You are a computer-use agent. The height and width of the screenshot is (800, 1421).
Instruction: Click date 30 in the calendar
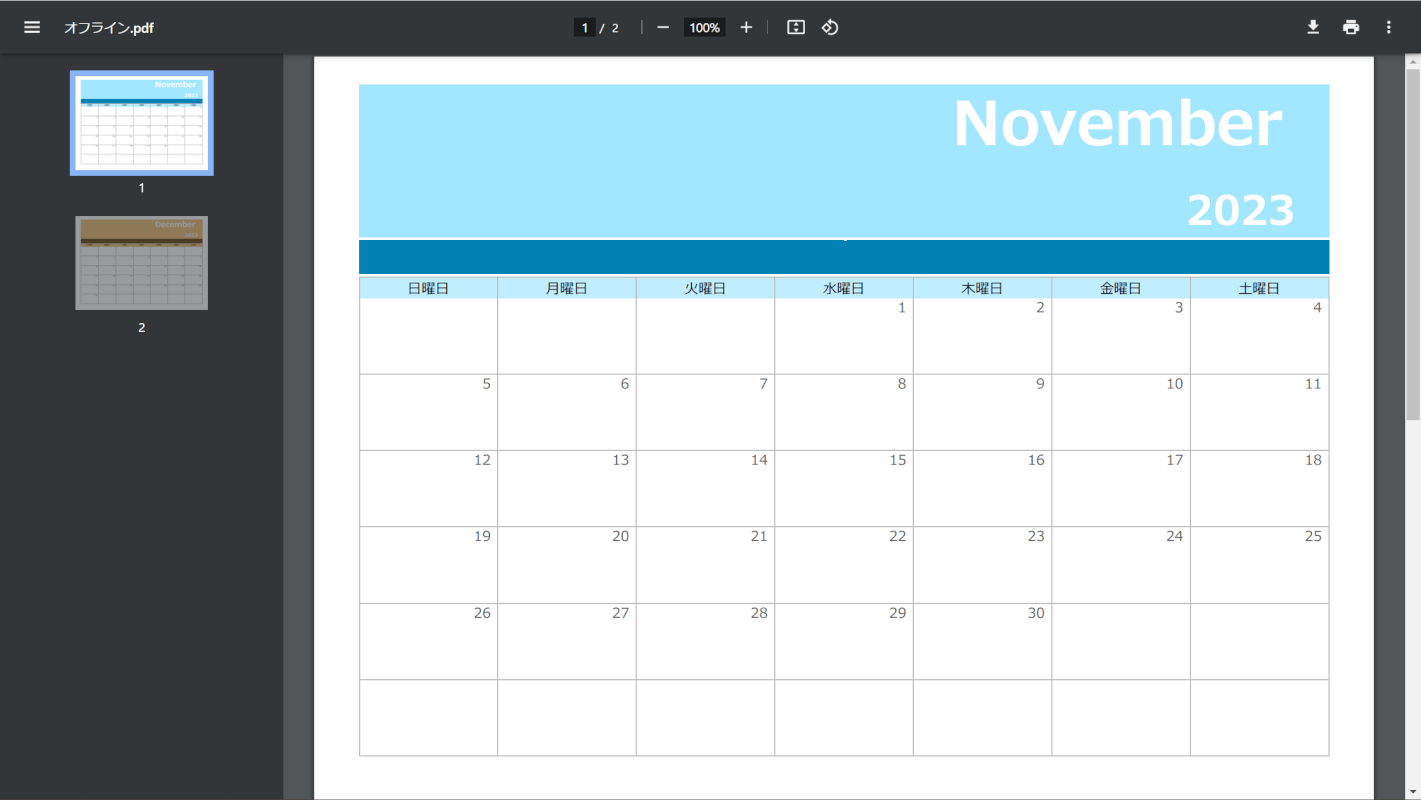[1036, 613]
